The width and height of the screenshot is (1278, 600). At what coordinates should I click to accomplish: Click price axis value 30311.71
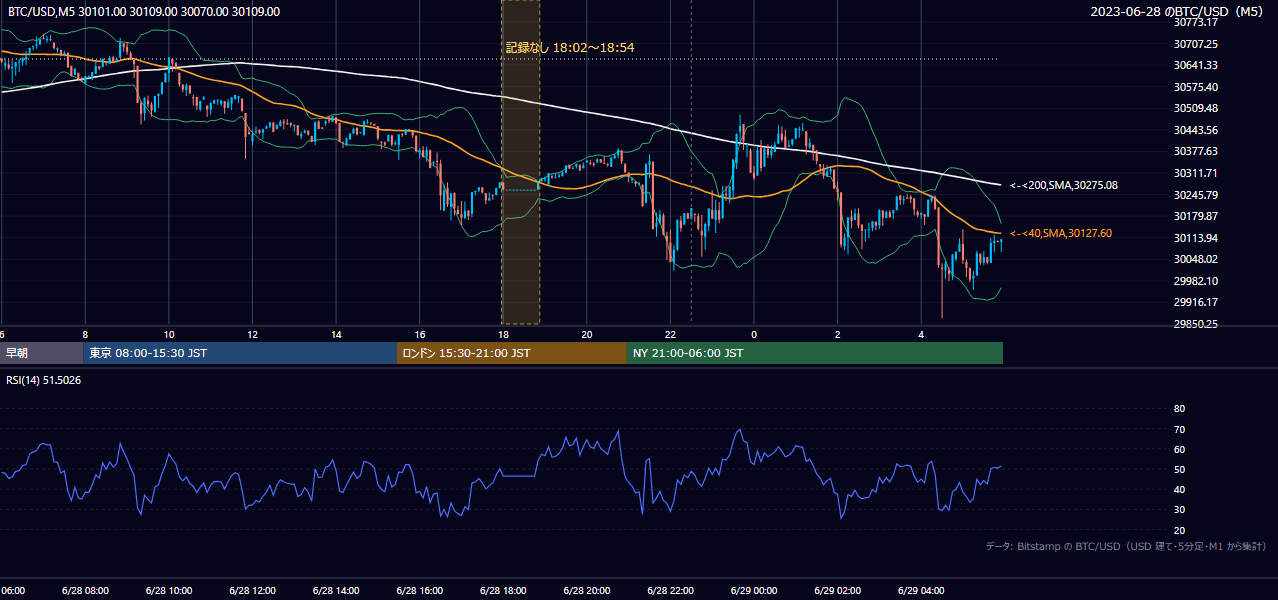pyautogui.click(x=1195, y=173)
